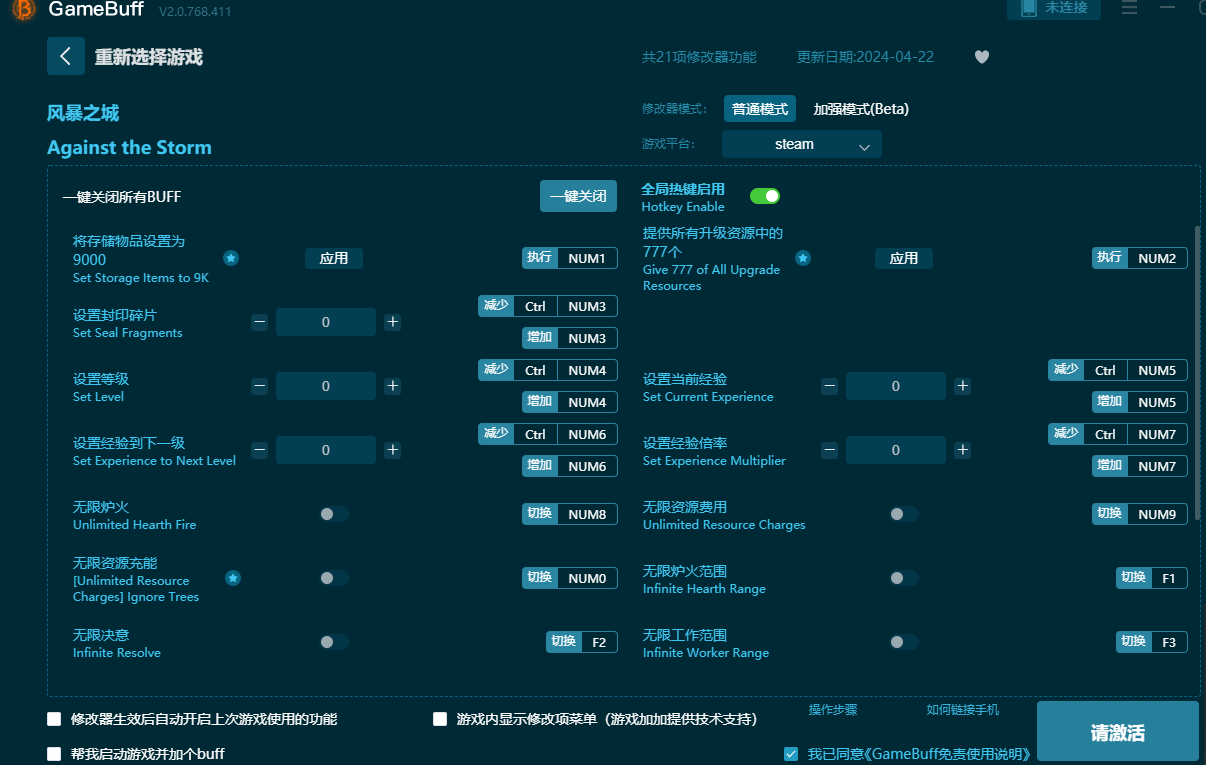Check the 帮我启动游戏并加个buff option
Image resolution: width=1206 pixels, height=765 pixels.
click(53, 752)
